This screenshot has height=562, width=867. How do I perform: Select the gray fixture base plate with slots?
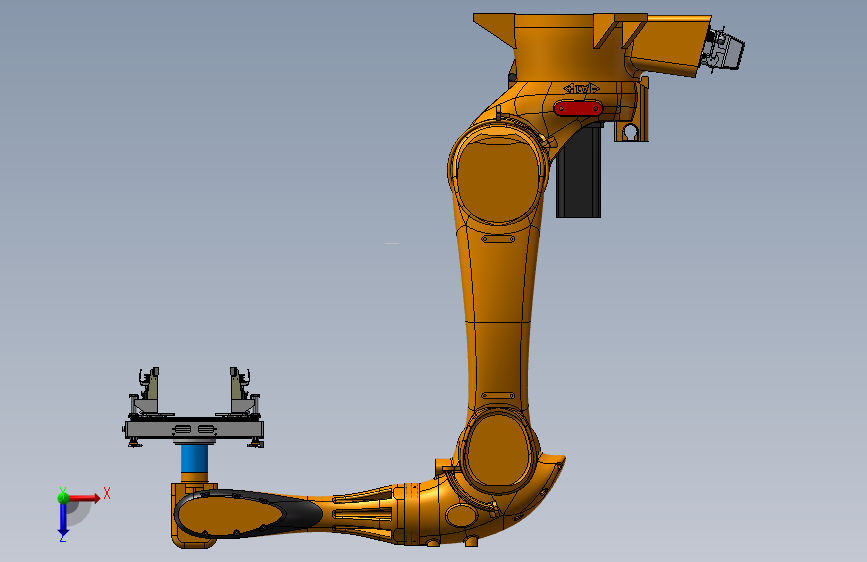point(194,429)
